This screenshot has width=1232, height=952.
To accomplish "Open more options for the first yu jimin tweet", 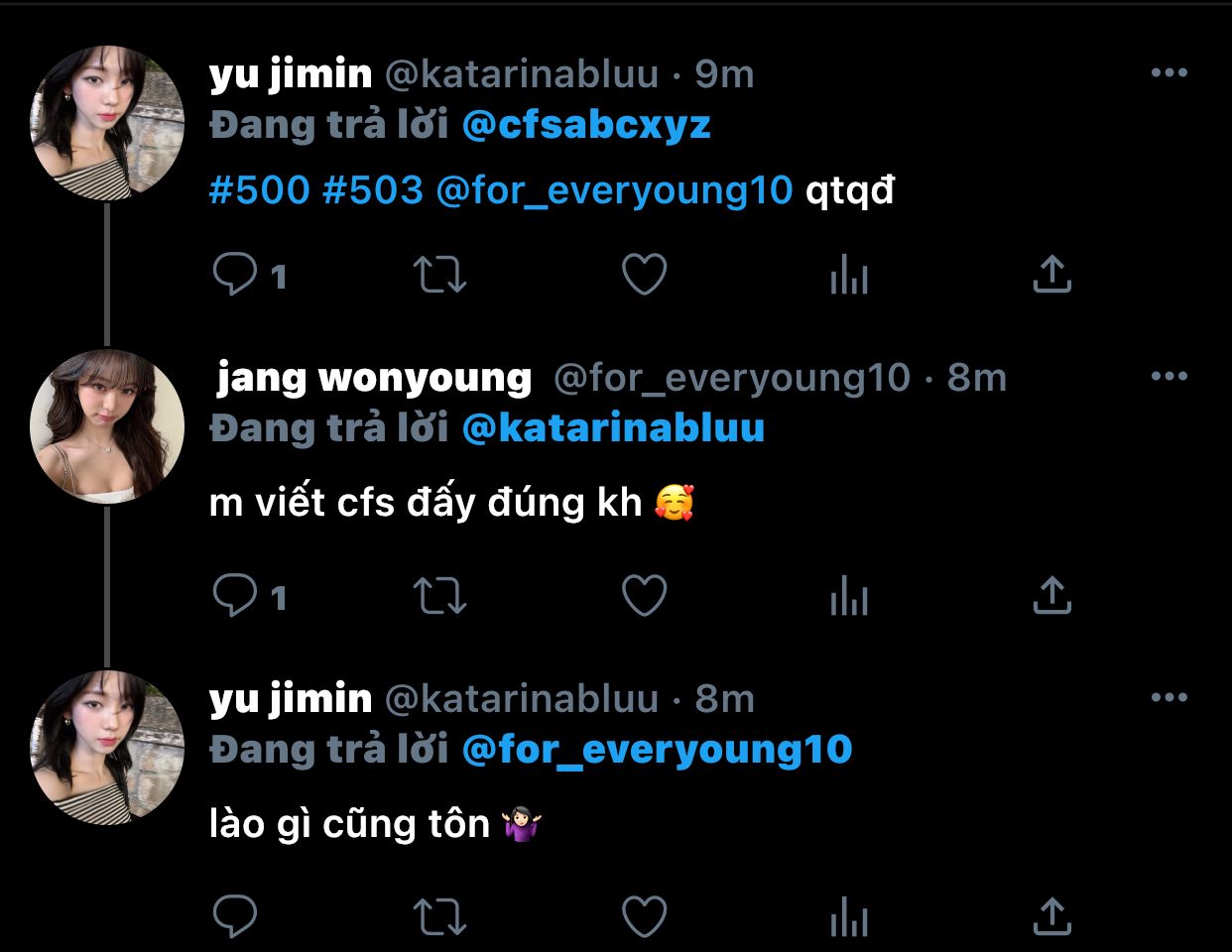I will coord(1170,72).
